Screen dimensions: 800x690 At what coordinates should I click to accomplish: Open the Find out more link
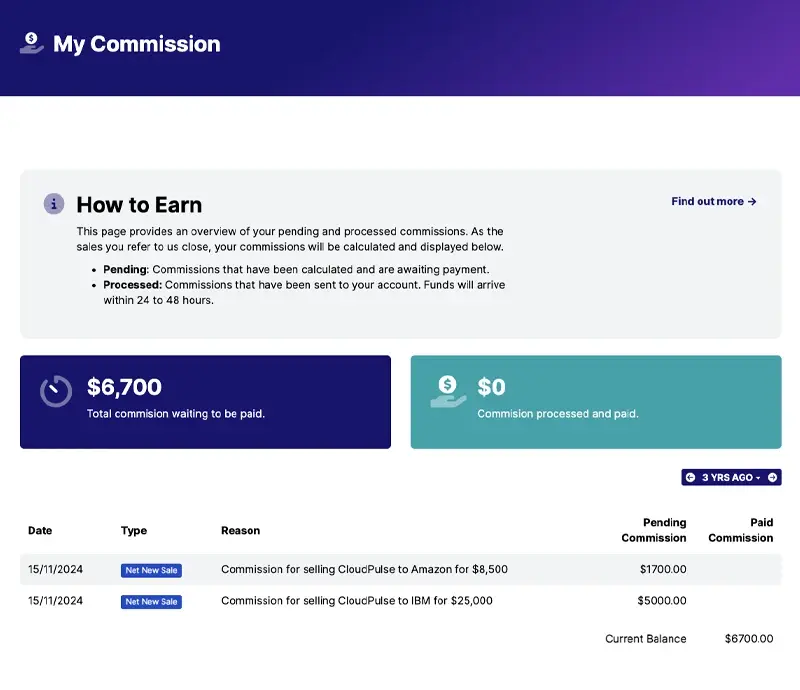[x=713, y=201]
